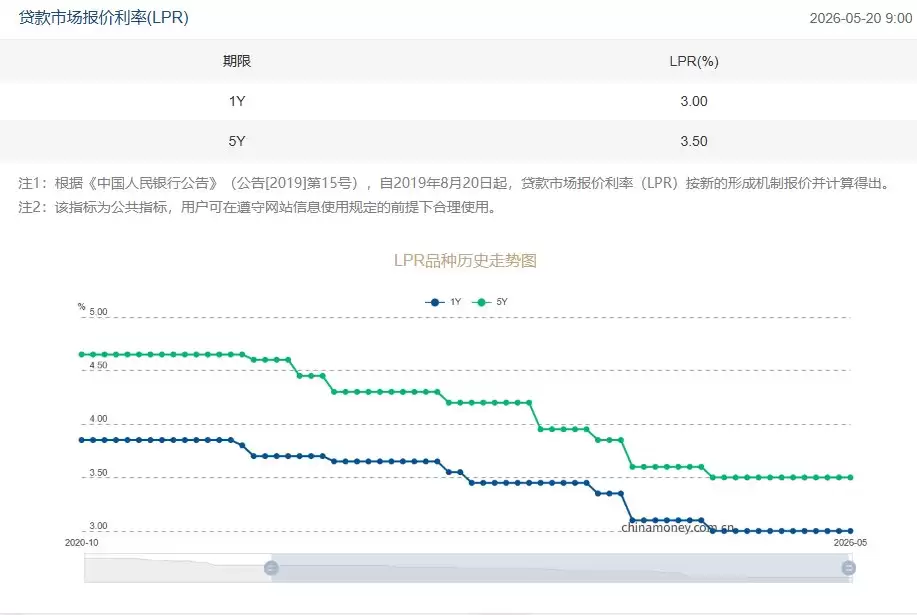Toggle the 1Y series legend entry
The image size is (917, 615).
point(443,302)
